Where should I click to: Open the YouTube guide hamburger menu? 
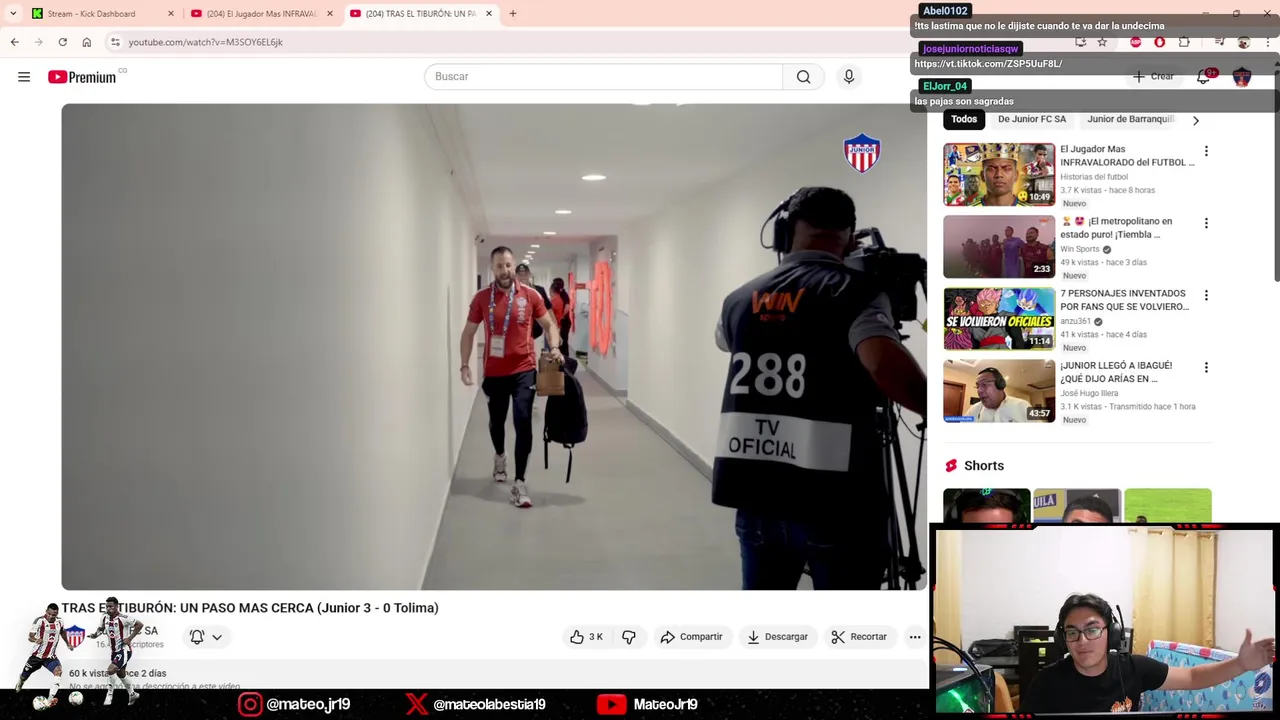[24, 77]
